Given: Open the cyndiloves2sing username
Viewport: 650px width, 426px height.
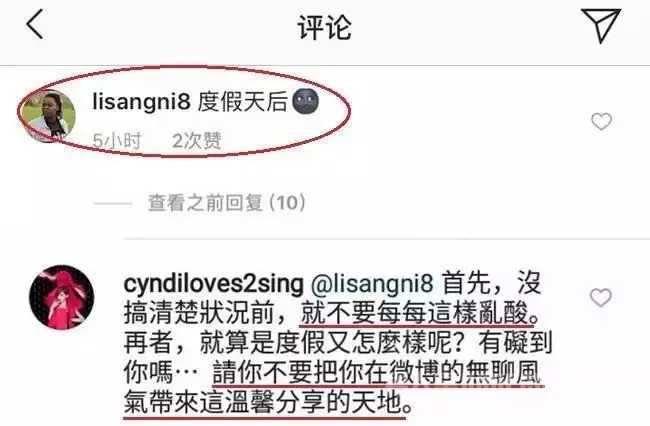Looking at the screenshot, I should tap(213, 284).
